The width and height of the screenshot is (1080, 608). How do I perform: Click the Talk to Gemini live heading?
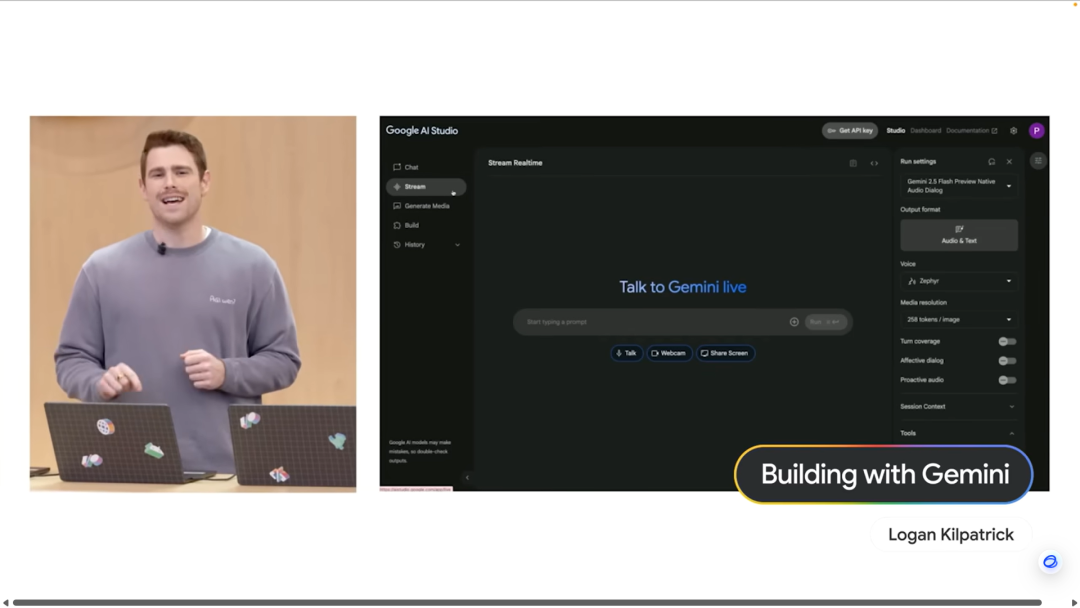coord(683,287)
